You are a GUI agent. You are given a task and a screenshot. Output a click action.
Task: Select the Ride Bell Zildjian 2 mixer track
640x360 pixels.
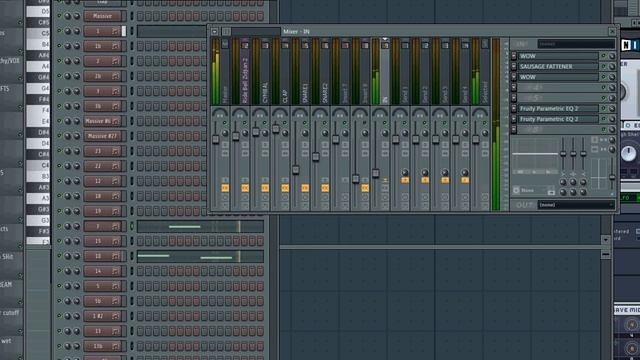point(245,71)
